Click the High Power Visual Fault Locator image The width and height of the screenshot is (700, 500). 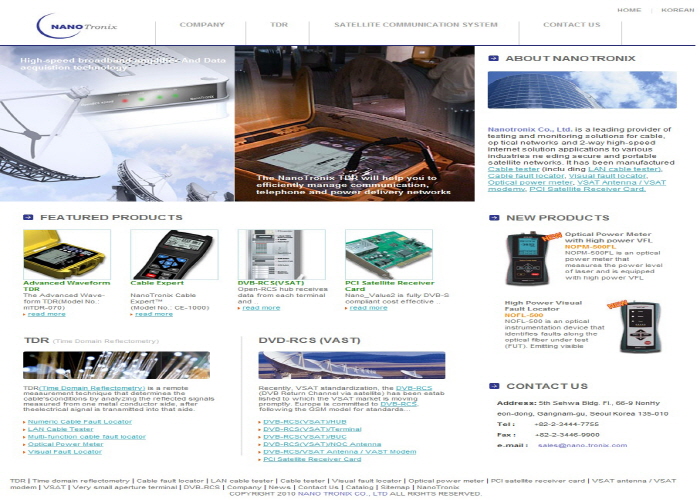[x=640, y=328]
